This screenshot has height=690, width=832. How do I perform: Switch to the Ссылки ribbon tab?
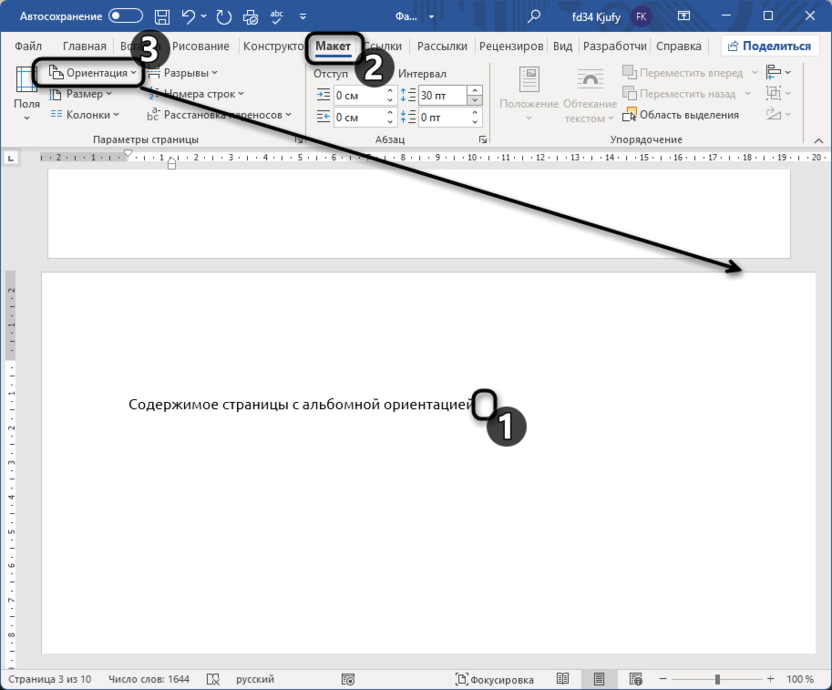point(385,45)
